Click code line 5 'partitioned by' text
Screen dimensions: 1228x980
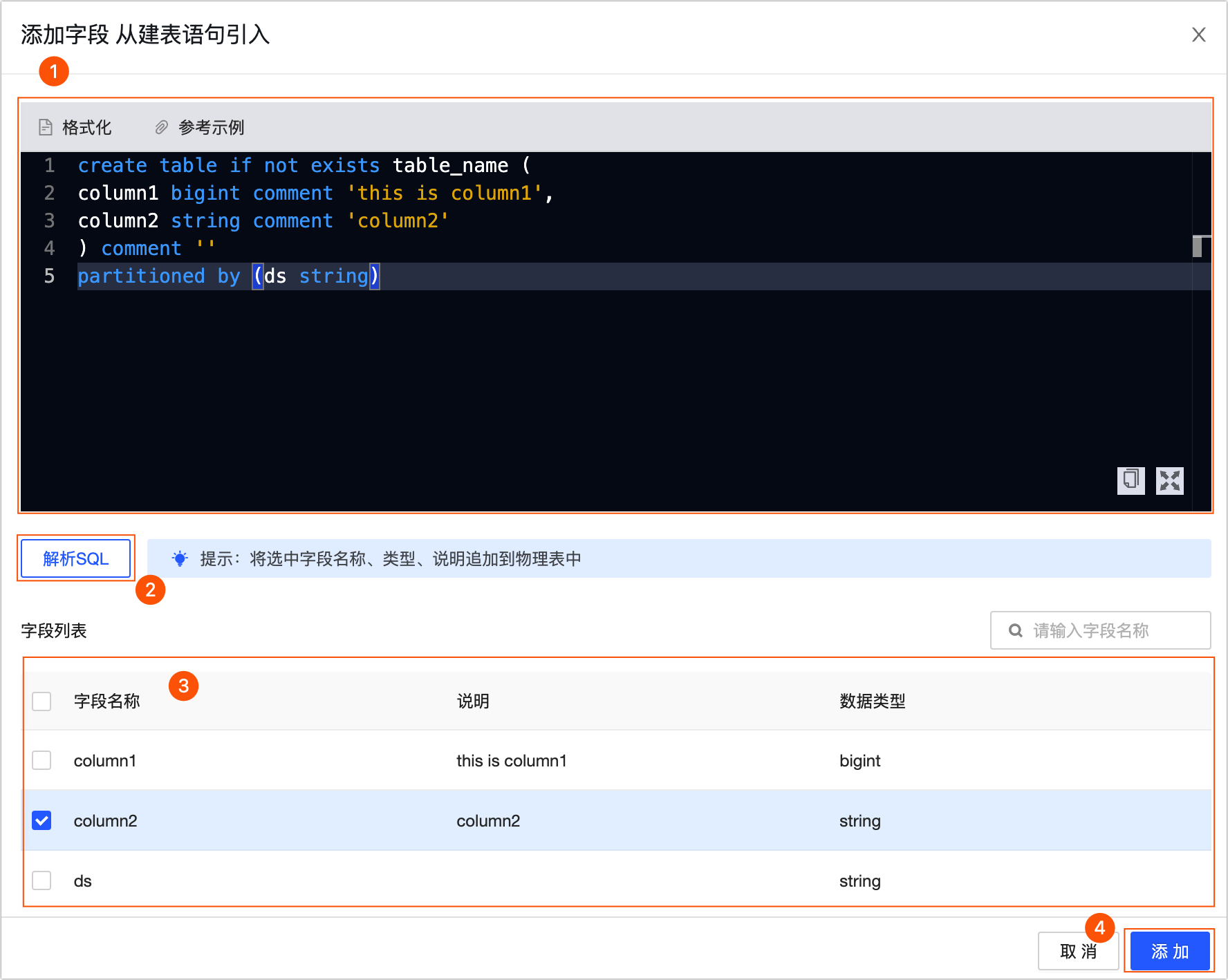[x=159, y=276]
